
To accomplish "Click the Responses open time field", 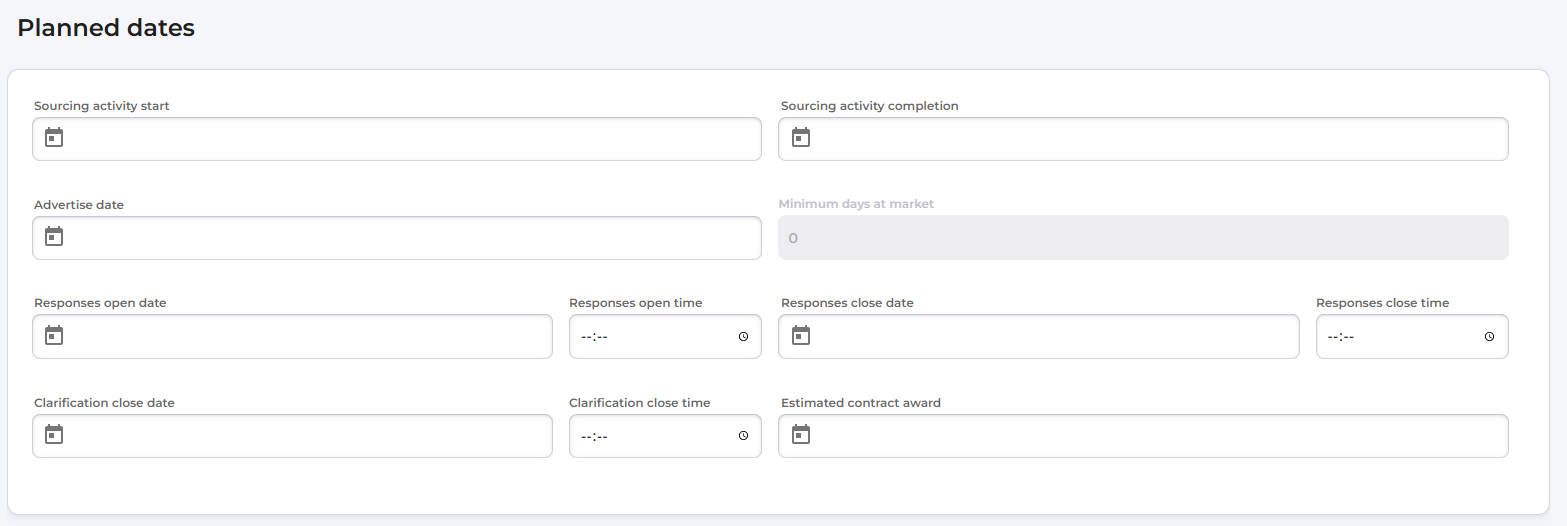I will tap(650, 337).
